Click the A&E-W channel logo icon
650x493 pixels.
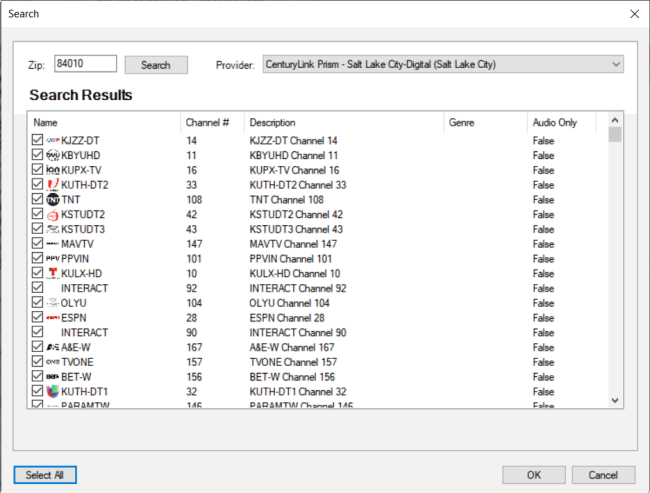pyautogui.click(x=53, y=347)
